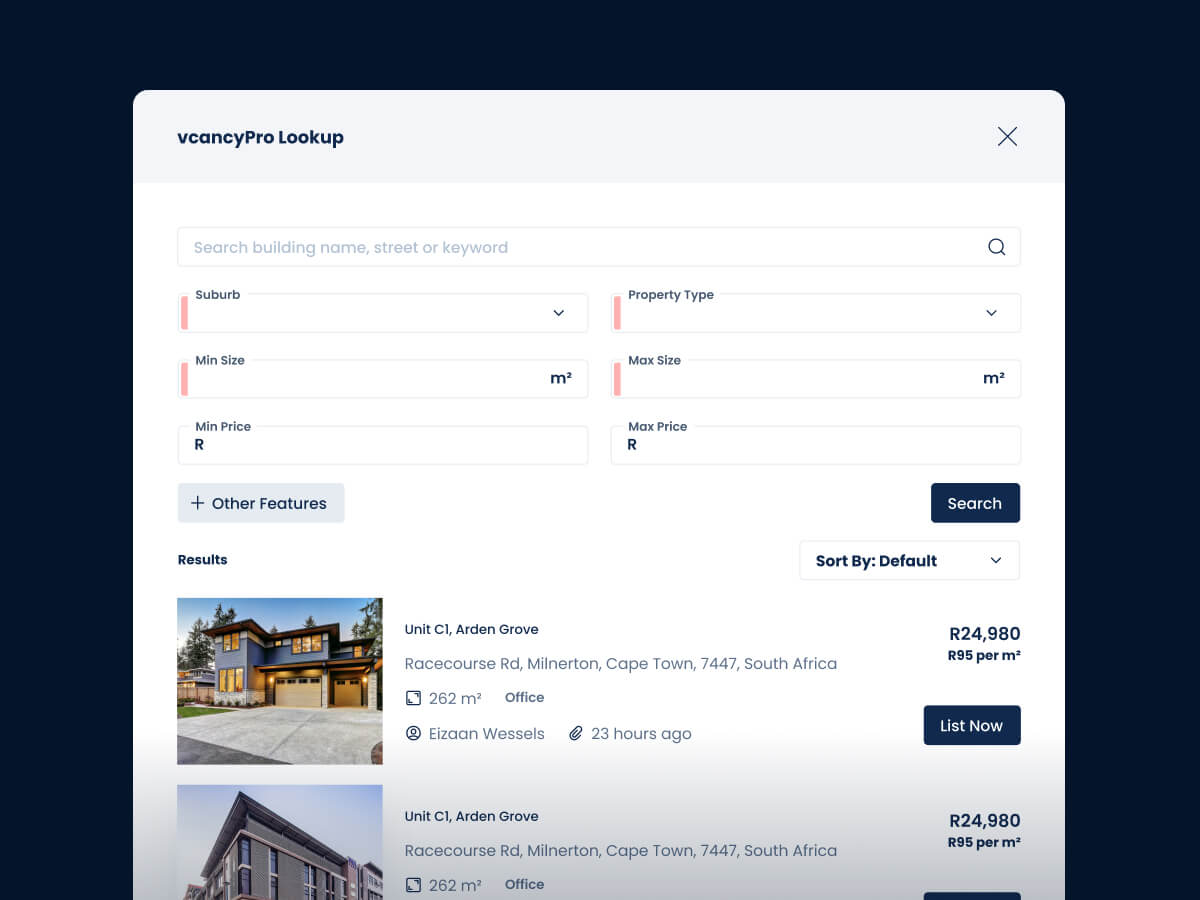Click the Search button
Viewport: 1200px width, 900px height.
[x=975, y=503]
